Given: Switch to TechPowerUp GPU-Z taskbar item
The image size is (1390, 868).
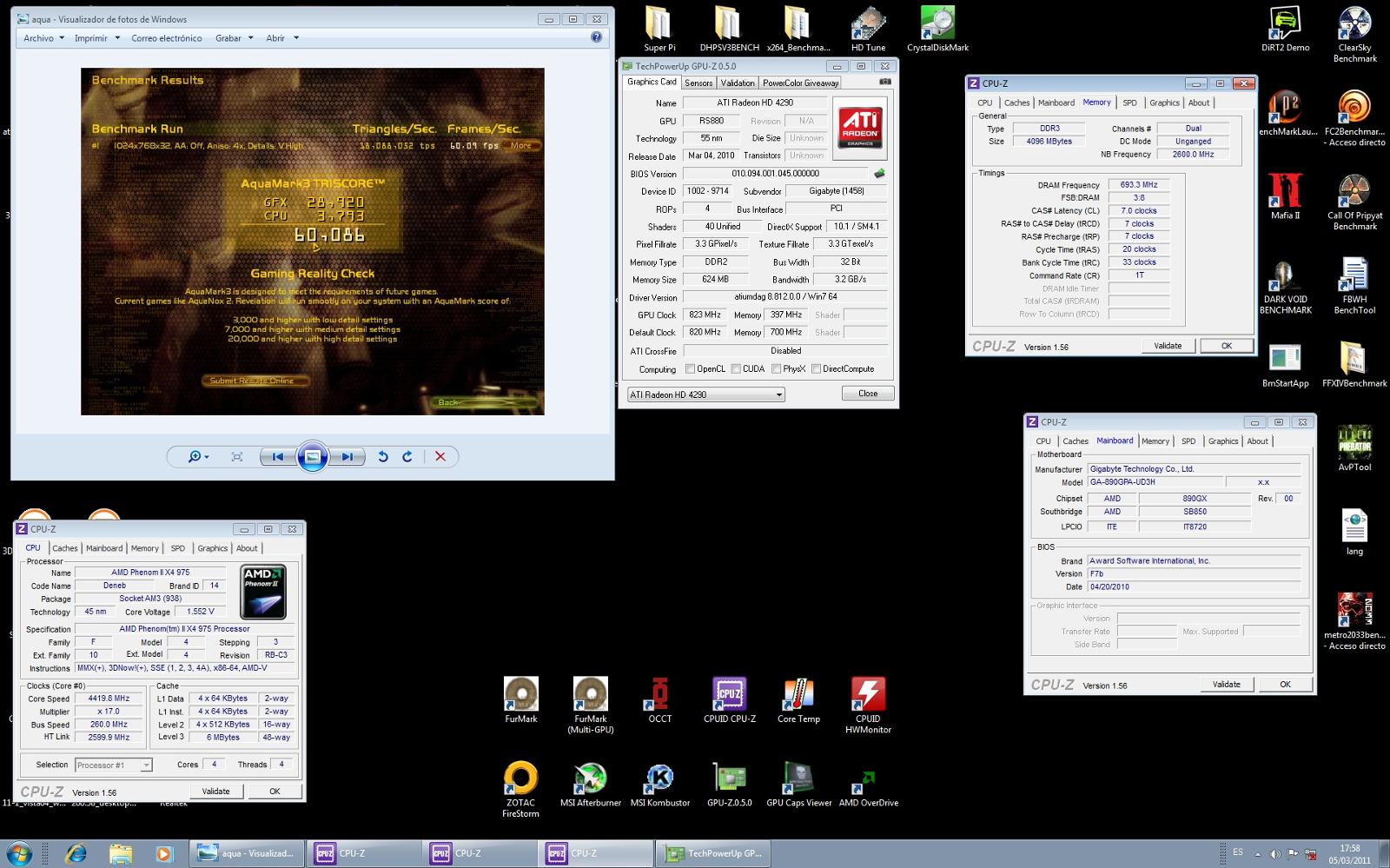Looking at the screenshot, I should (x=712, y=854).
